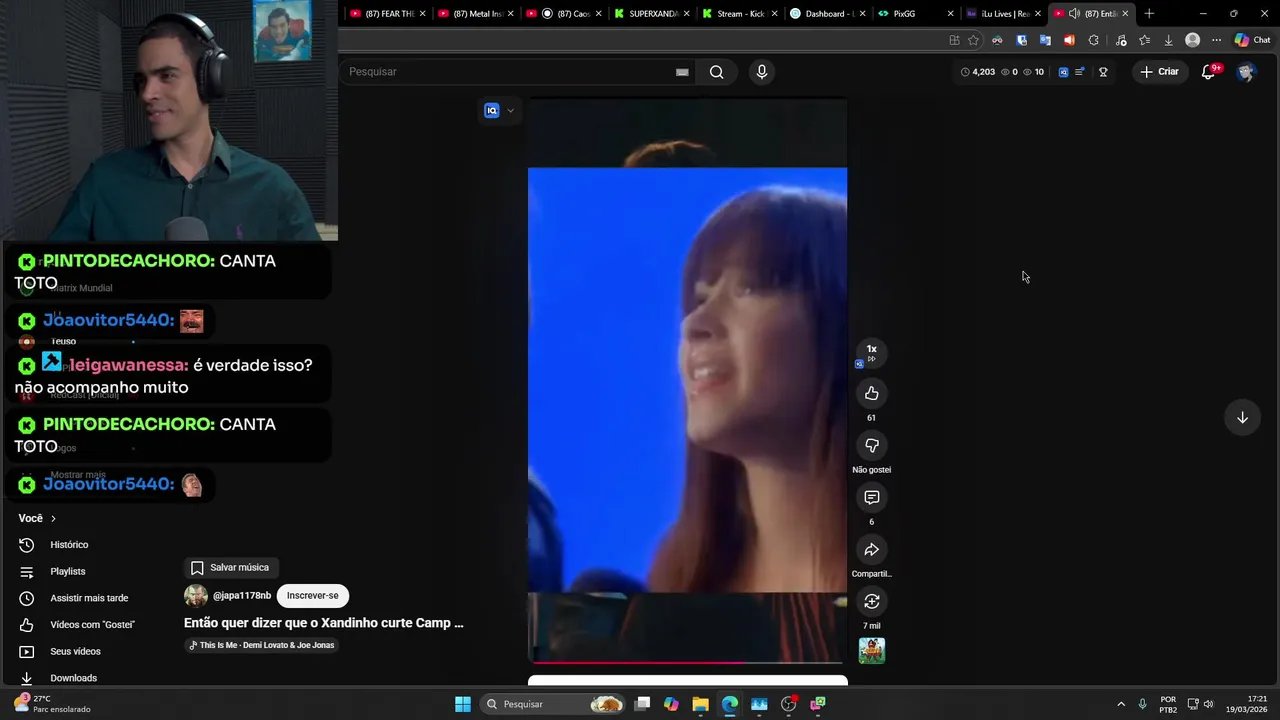Open Downloads in the sidebar

(73, 678)
